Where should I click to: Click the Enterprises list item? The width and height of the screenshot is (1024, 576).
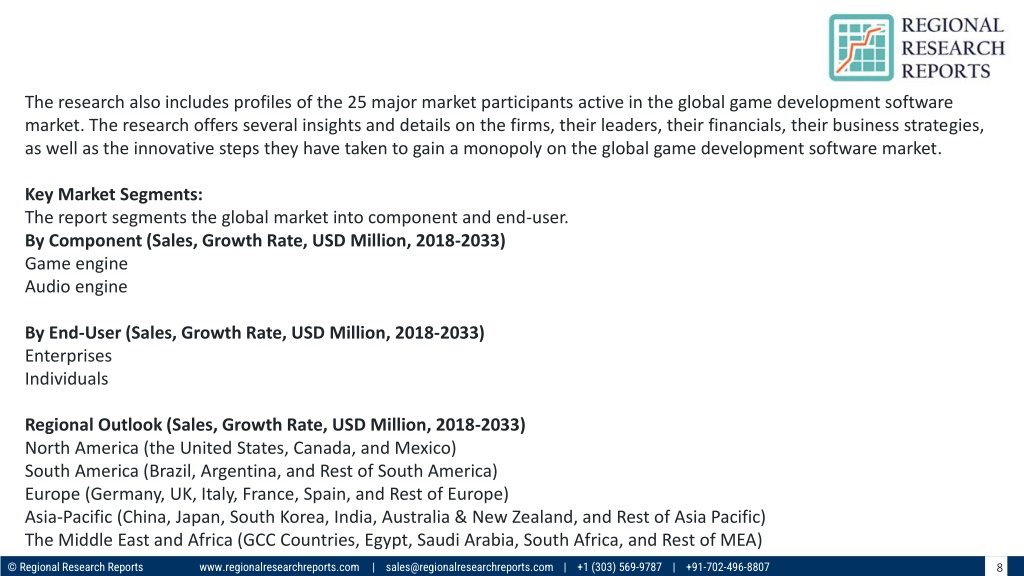[69, 356]
